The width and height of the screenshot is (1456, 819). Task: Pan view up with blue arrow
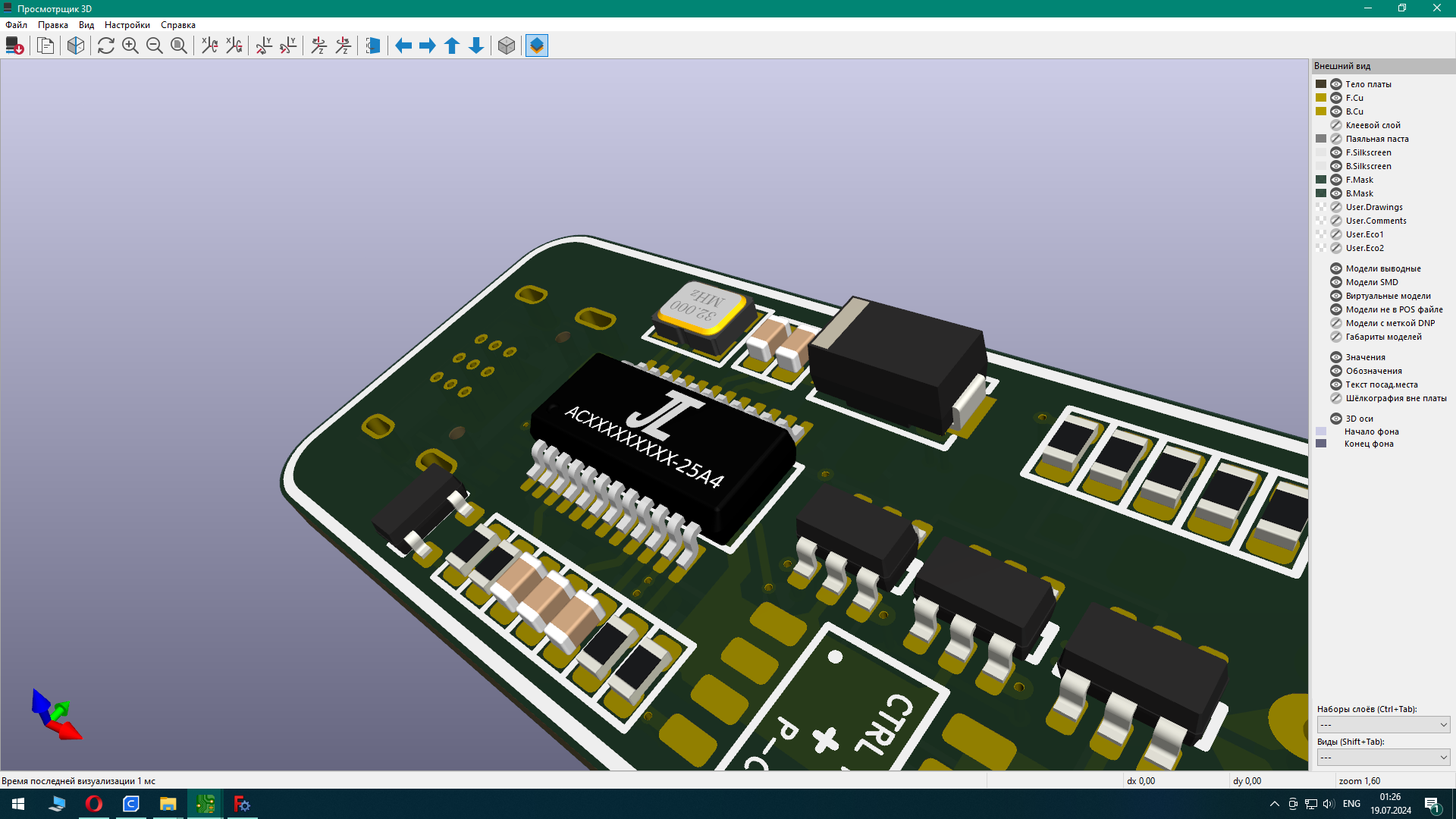click(452, 45)
